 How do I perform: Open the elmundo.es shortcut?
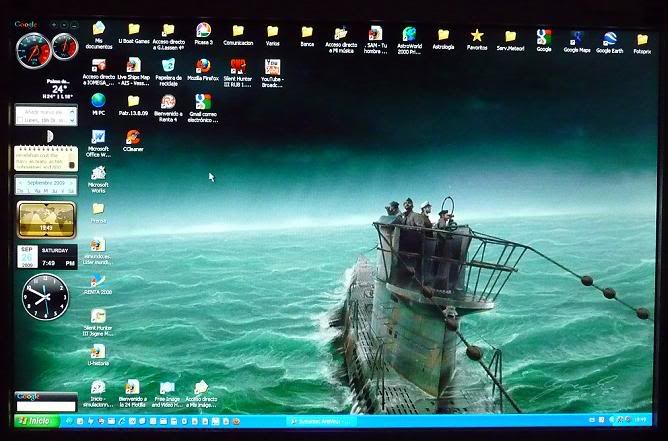coord(98,252)
